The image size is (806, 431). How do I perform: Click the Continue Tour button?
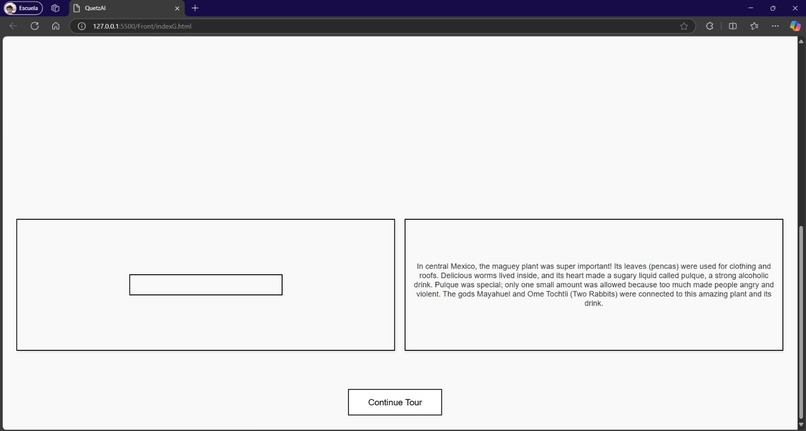point(395,402)
